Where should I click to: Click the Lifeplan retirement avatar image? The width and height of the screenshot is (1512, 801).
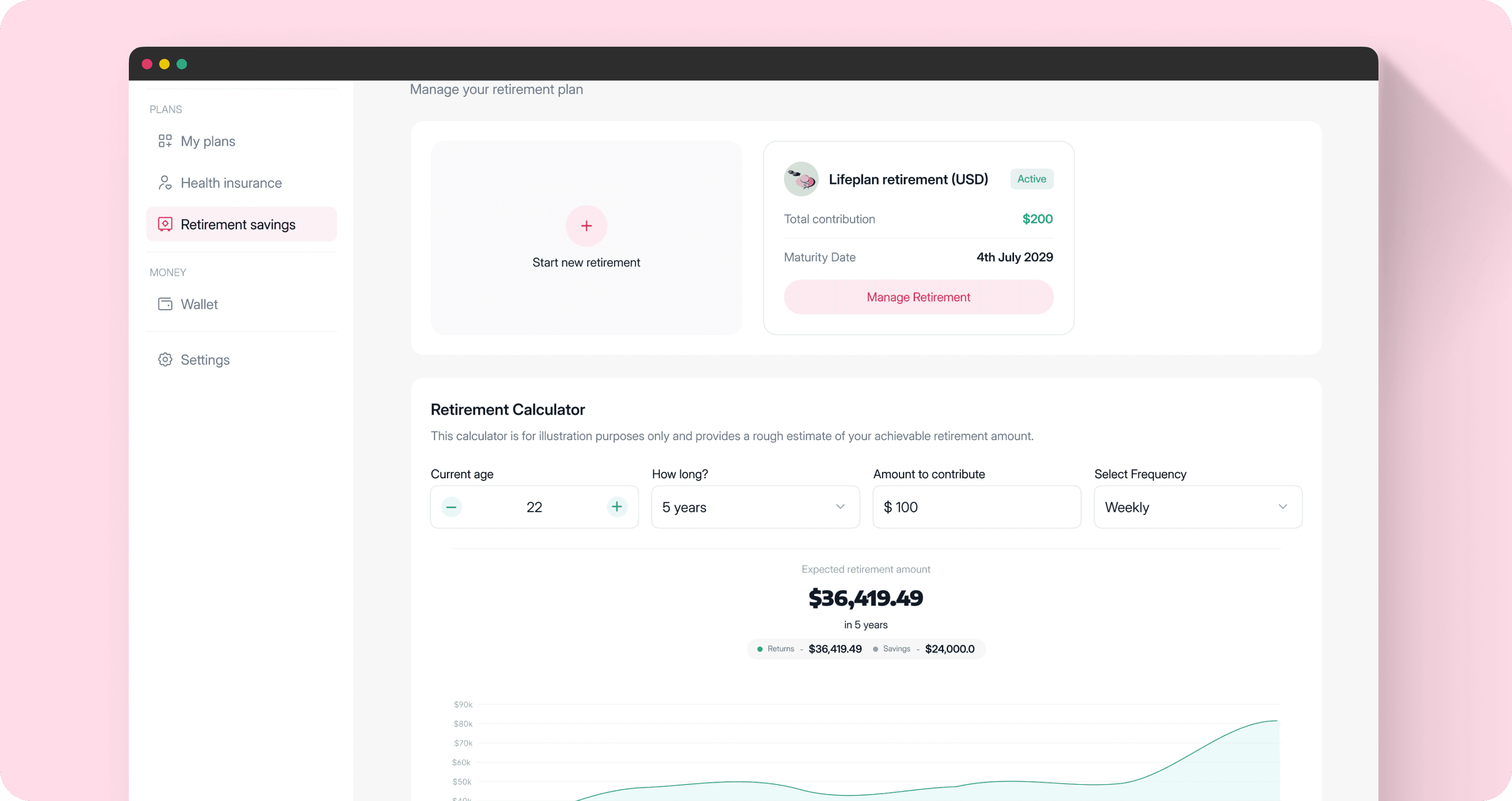tap(801, 179)
